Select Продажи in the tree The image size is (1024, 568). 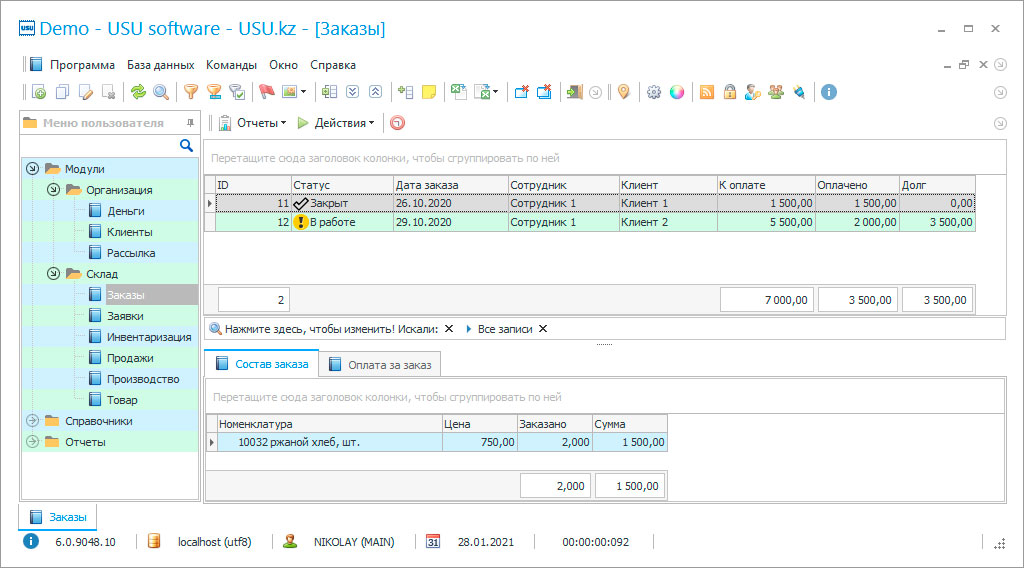(x=131, y=358)
